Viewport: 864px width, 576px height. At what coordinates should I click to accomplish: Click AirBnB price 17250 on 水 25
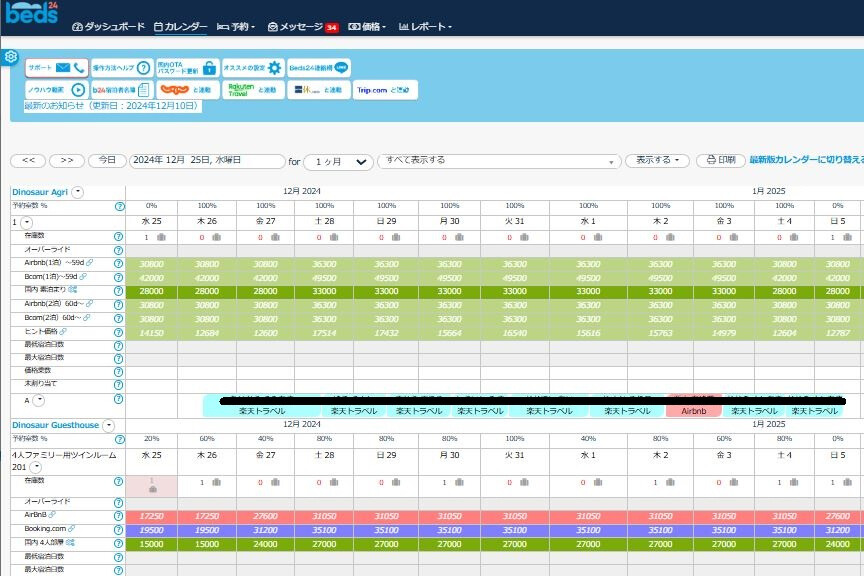pos(152,516)
